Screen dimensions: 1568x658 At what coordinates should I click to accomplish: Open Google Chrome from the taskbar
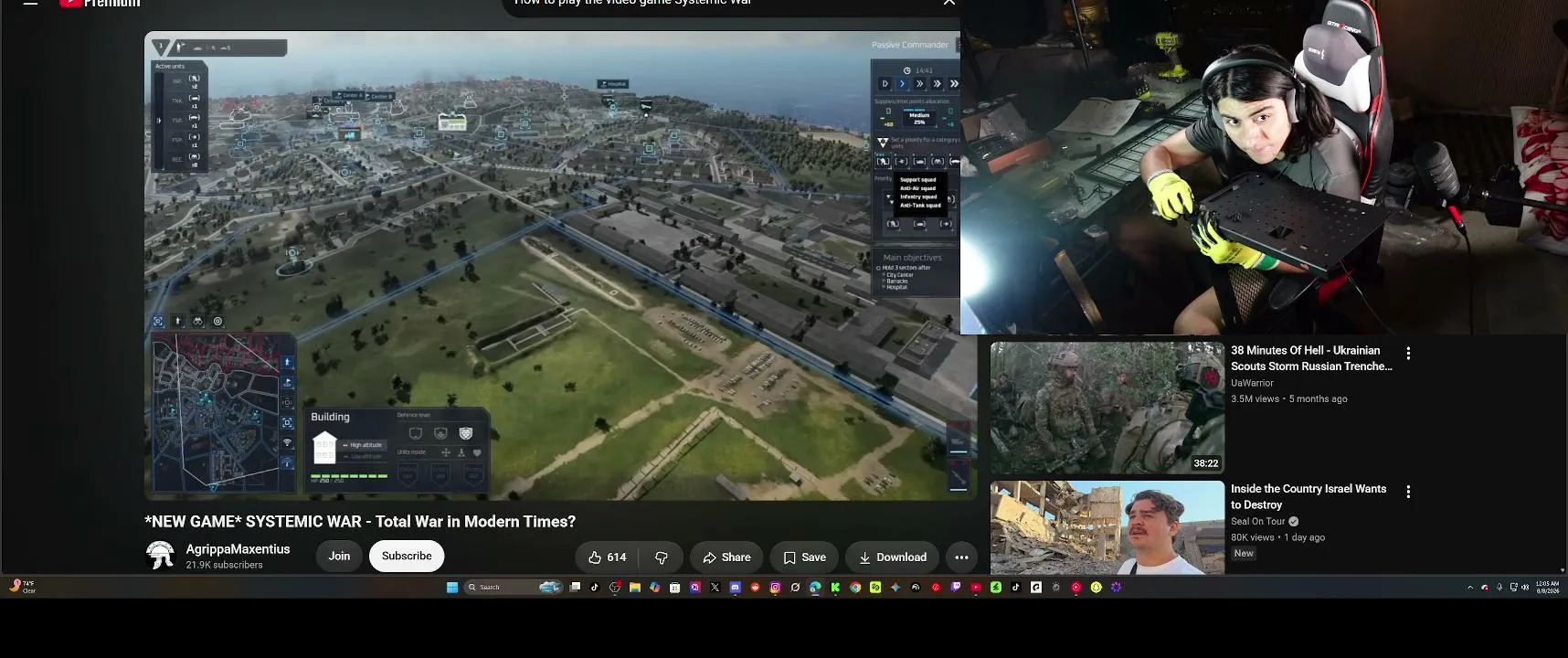(855, 588)
